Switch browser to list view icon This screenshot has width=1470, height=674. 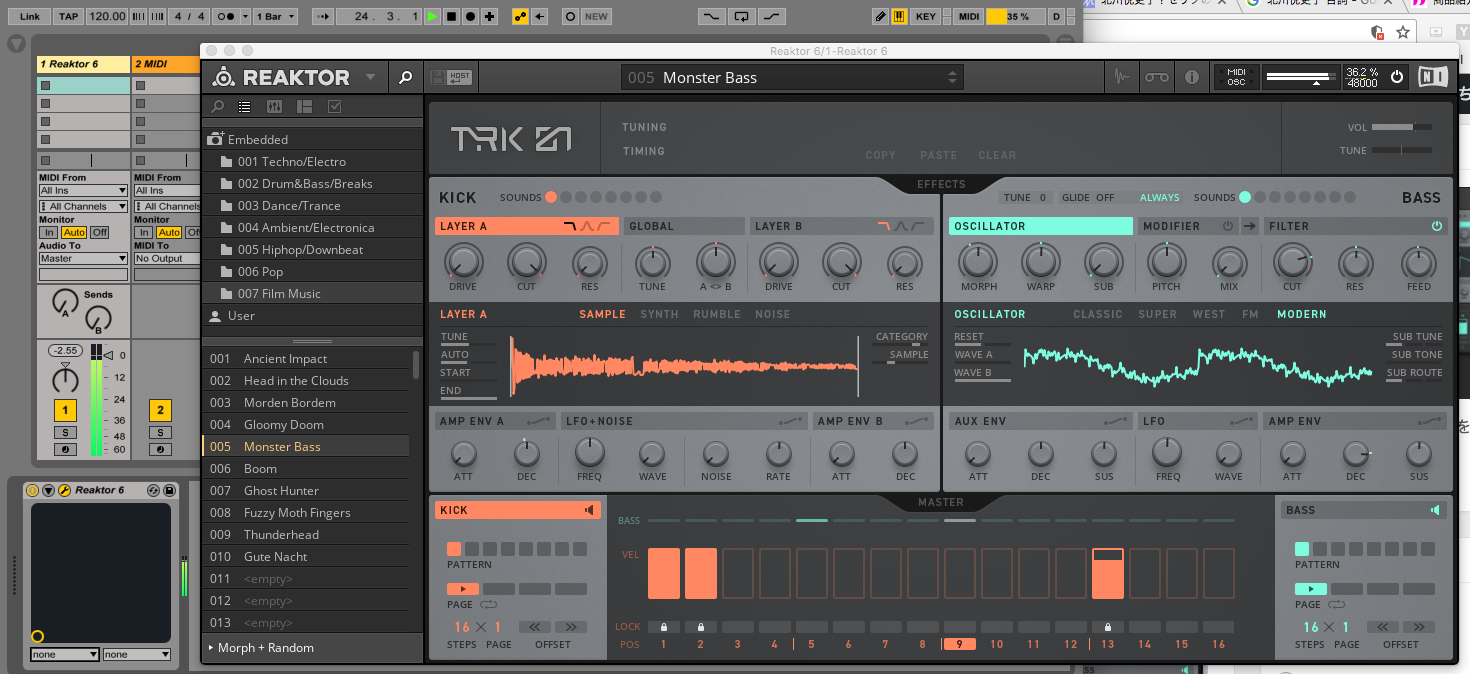click(244, 107)
